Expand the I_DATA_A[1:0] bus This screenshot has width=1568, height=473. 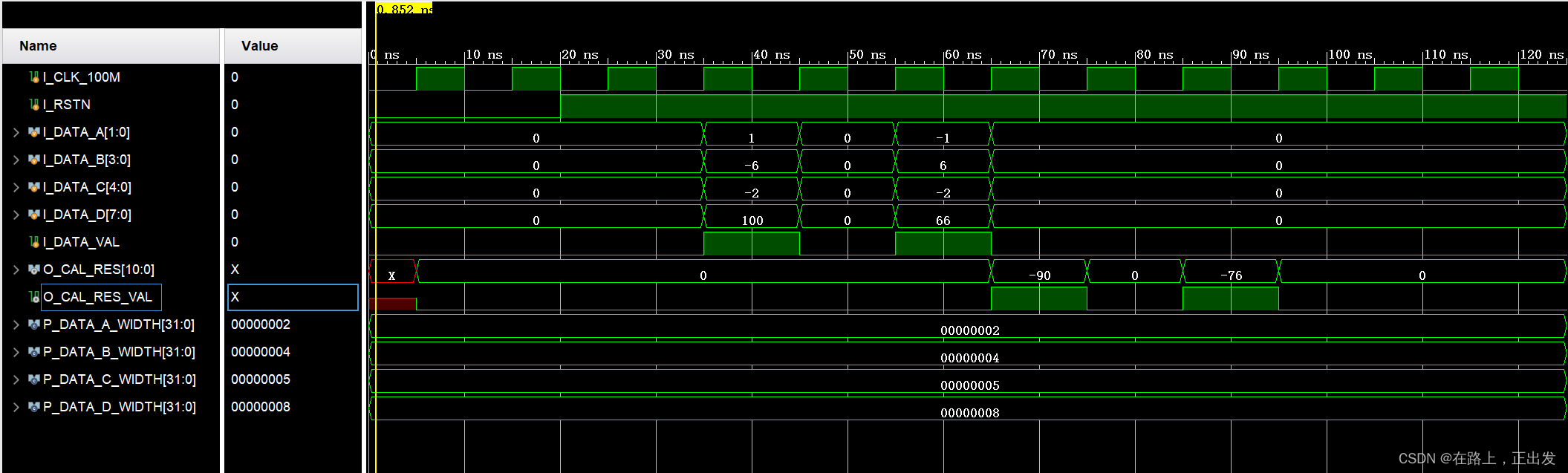[16, 132]
